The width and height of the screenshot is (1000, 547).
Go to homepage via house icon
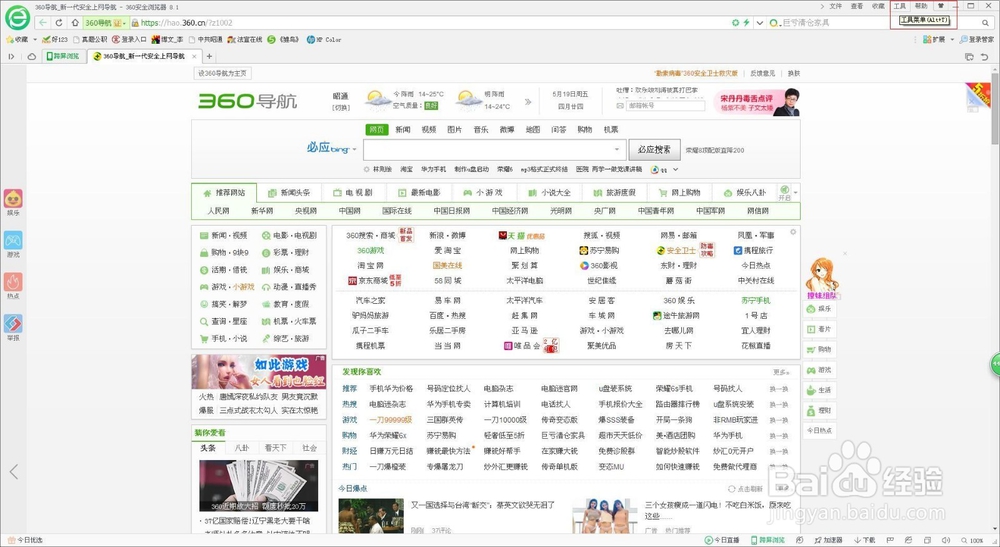(75, 22)
